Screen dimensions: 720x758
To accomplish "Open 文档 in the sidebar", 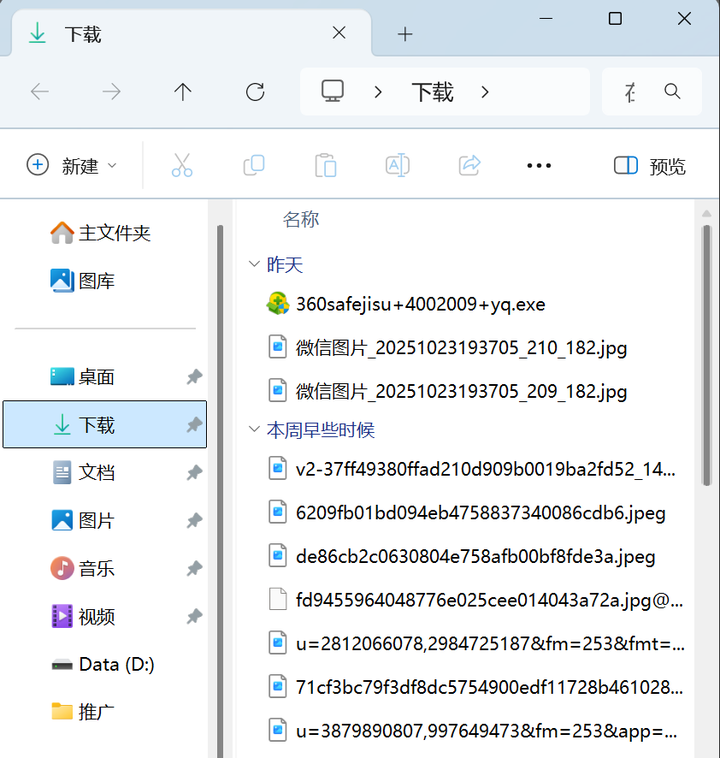I will [x=83, y=472].
